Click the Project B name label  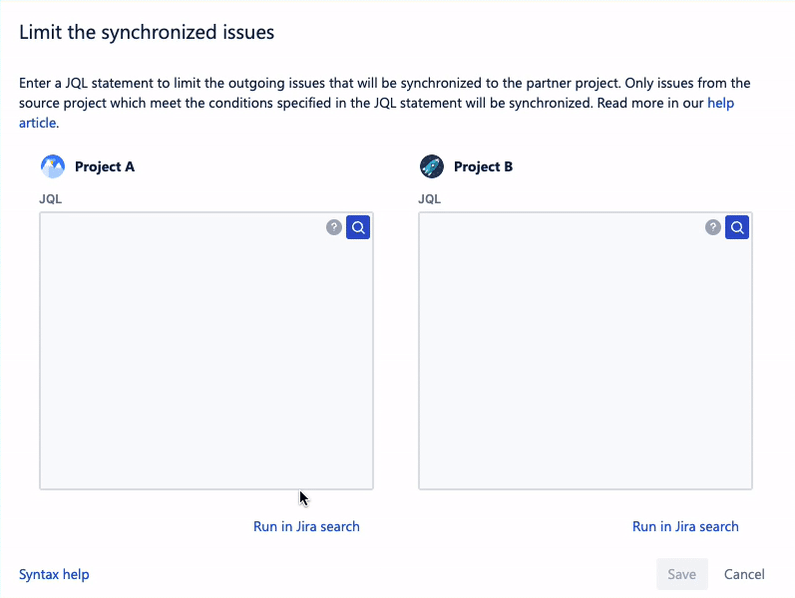tap(483, 167)
